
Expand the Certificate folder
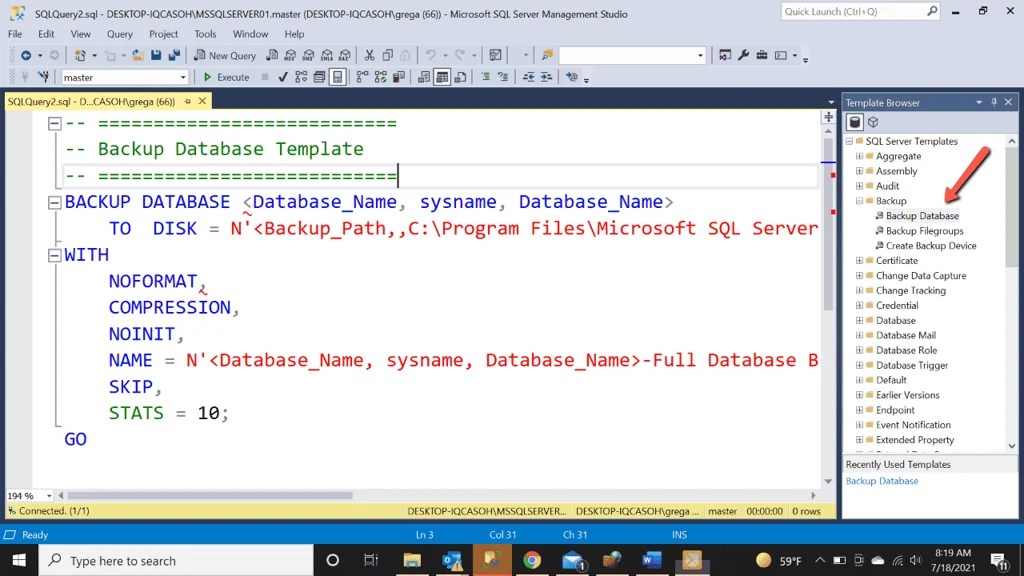(x=859, y=261)
